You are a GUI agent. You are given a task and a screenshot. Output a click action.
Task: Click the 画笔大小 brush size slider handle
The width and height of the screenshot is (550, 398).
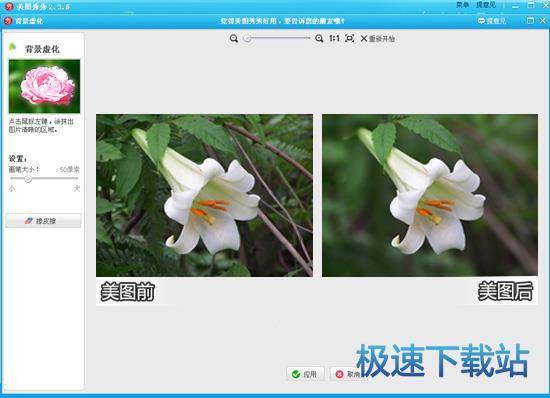[x=28, y=179]
